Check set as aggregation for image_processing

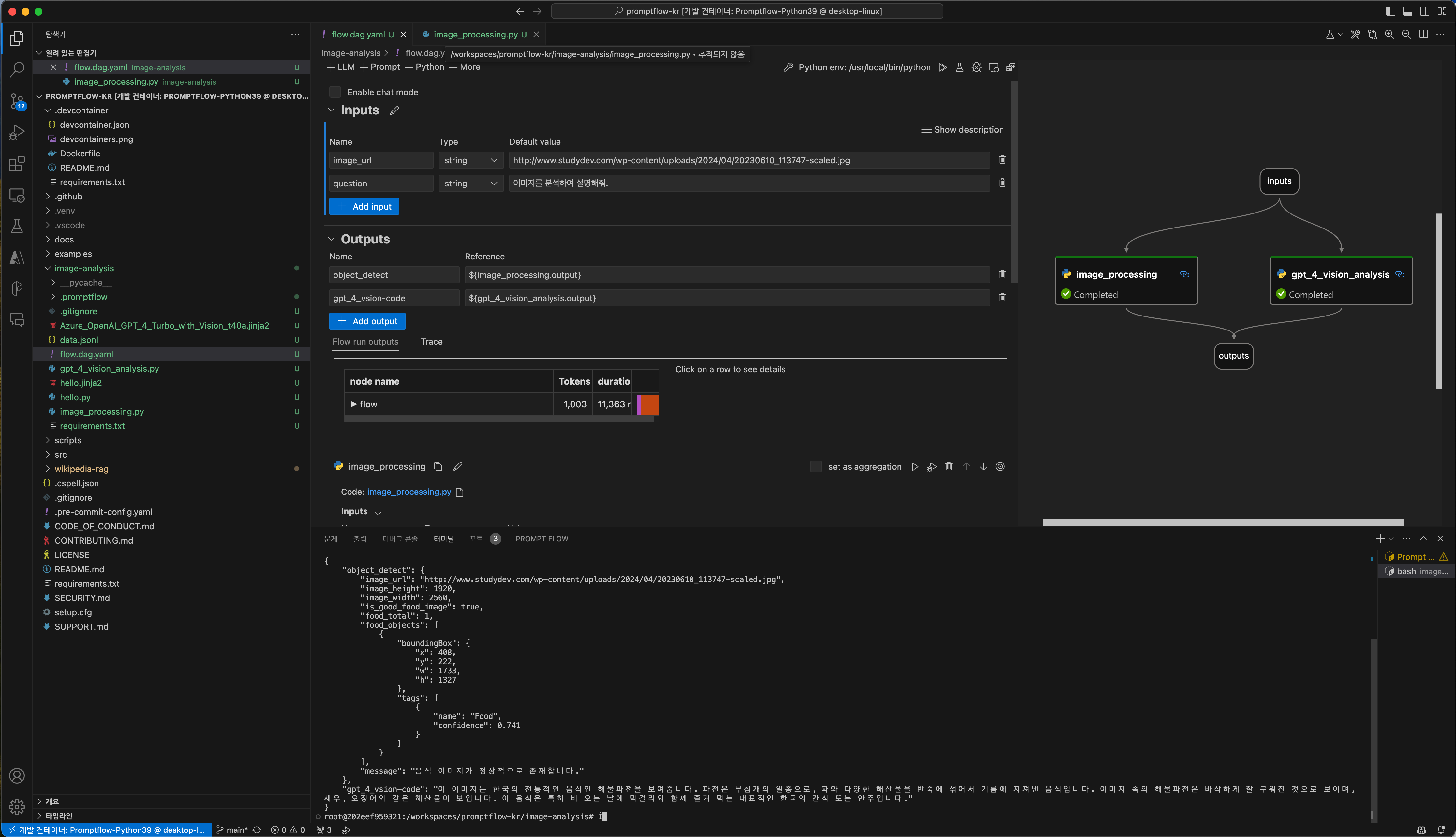coord(815,467)
